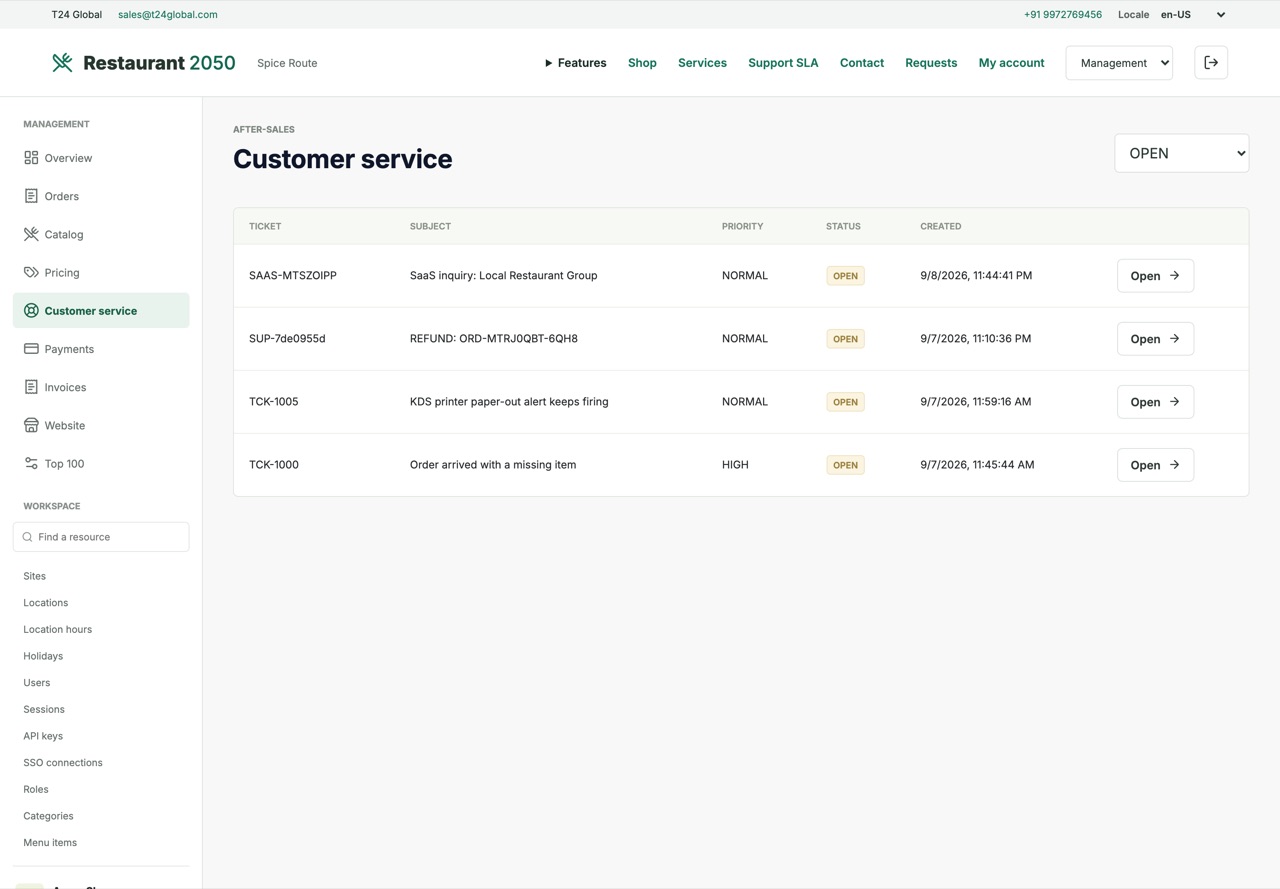Open Menu items in workspace list
Screen dimensions: 1280x889
pyautogui.click(x=50, y=843)
